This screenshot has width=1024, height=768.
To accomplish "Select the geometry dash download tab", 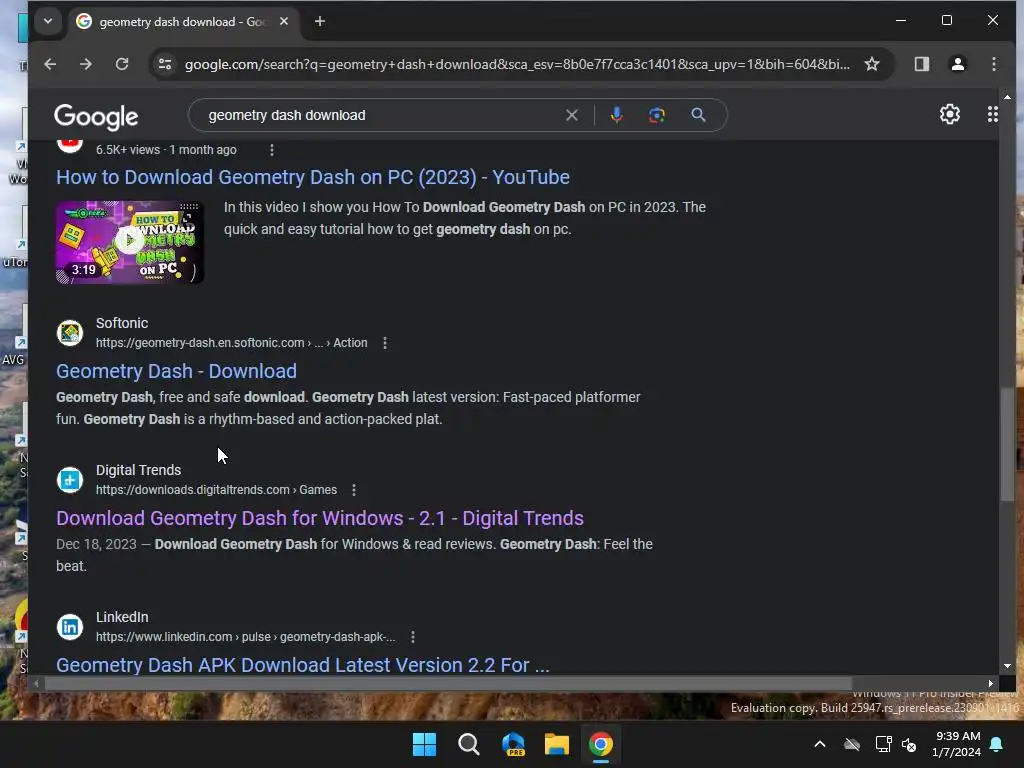I will [183, 22].
